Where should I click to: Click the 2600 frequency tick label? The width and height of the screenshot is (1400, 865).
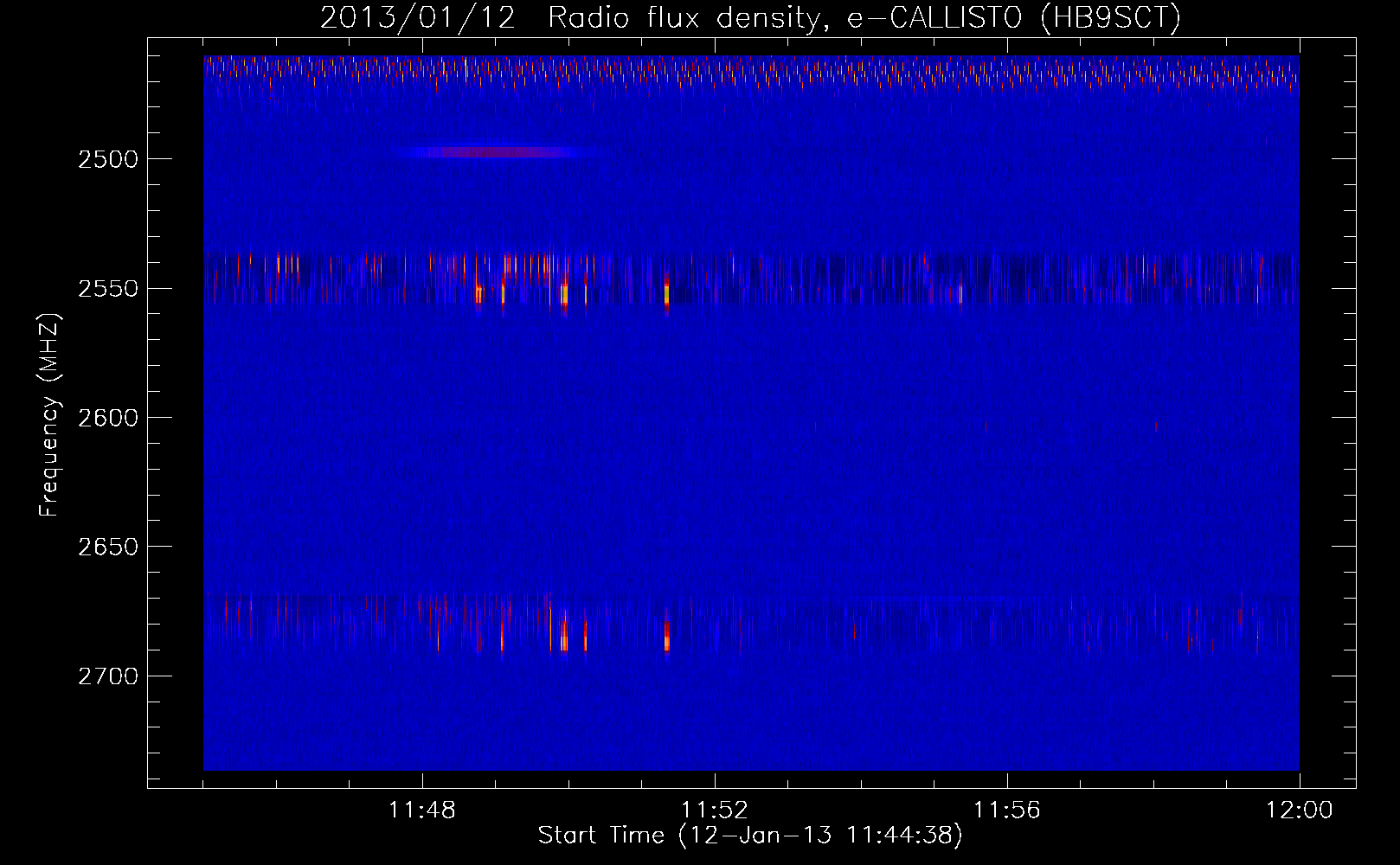coord(108,418)
